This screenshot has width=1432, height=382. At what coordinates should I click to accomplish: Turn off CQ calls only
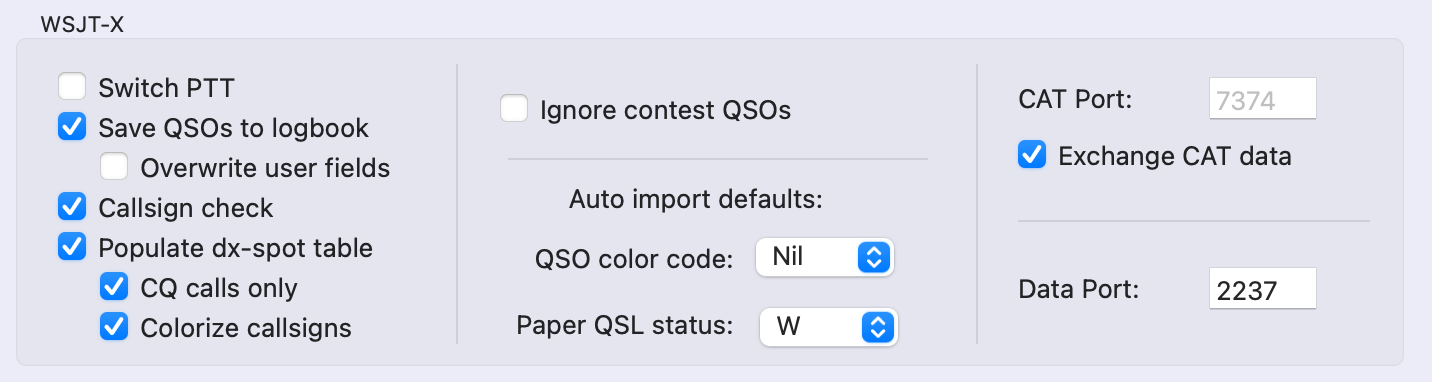114,287
